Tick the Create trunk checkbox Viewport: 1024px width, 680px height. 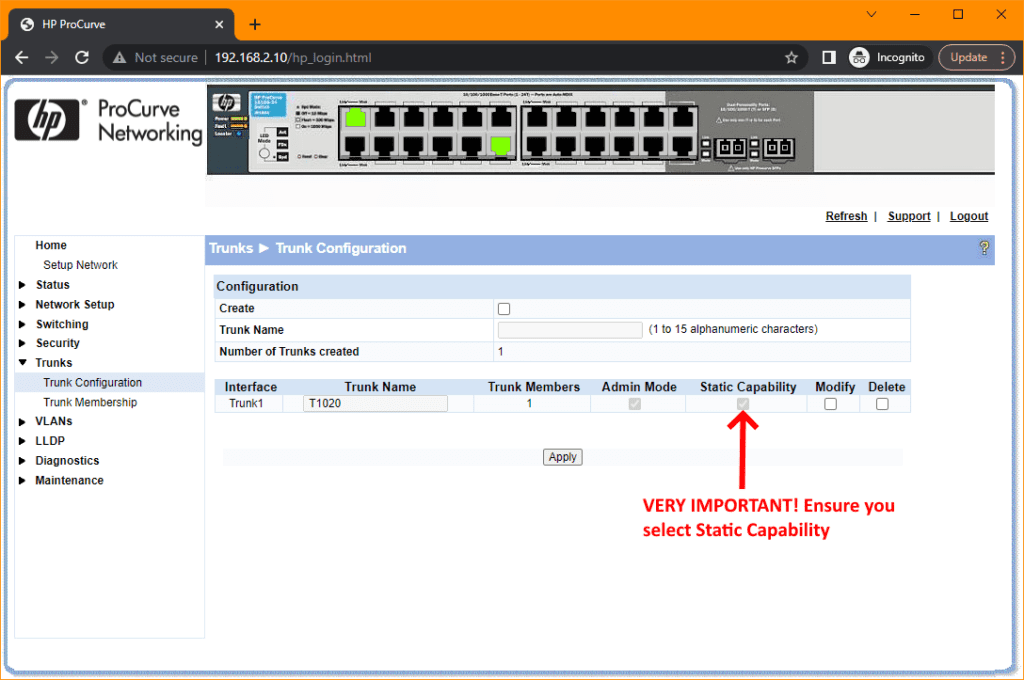pyautogui.click(x=504, y=309)
